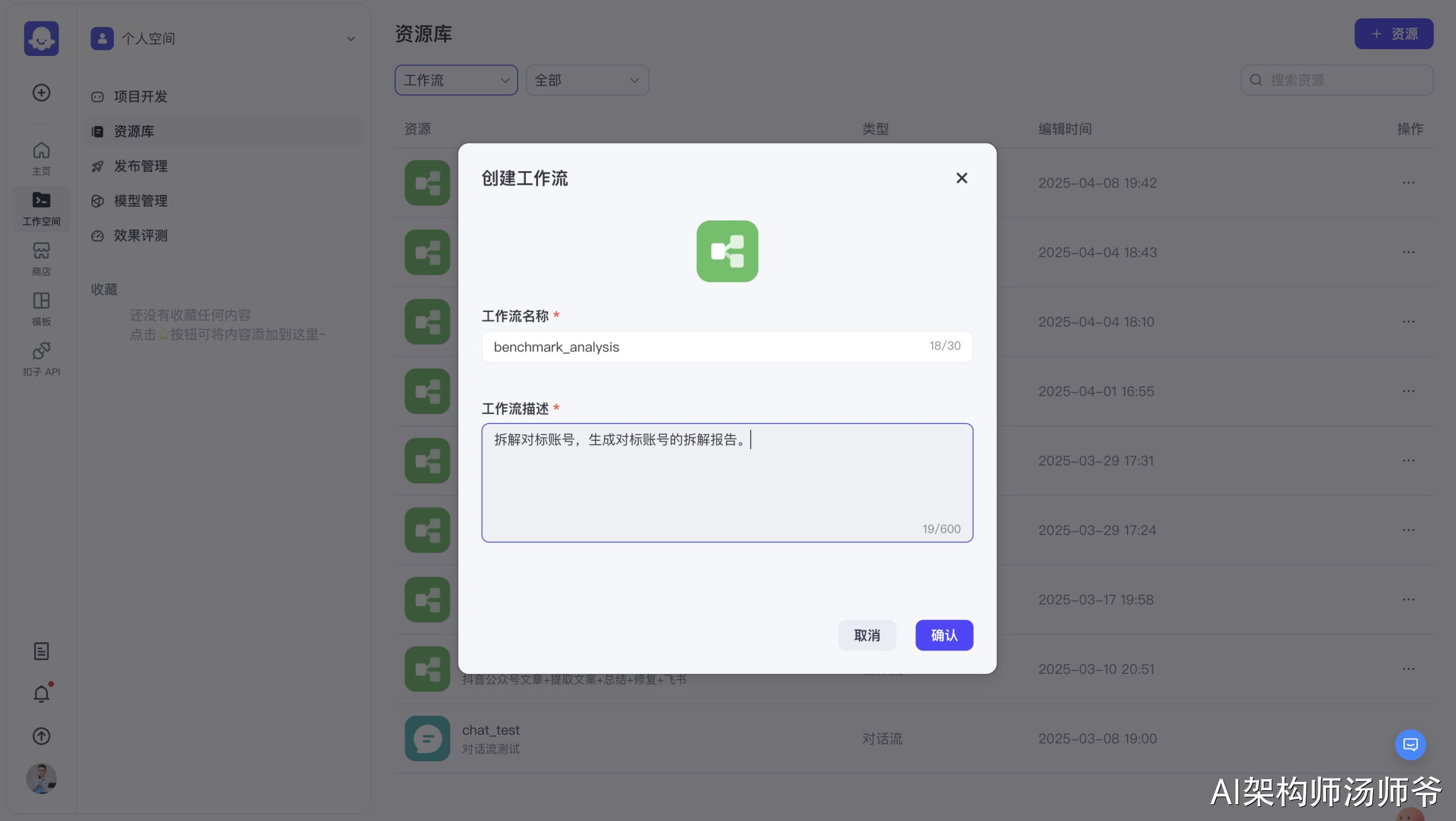Open the blue feedback chat bubble

[1410, 744]
